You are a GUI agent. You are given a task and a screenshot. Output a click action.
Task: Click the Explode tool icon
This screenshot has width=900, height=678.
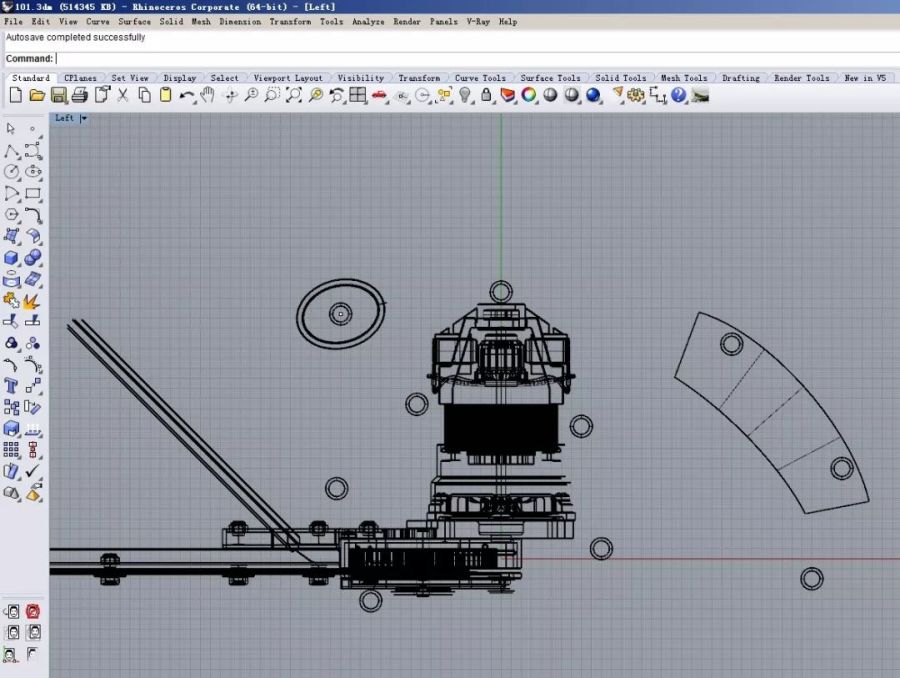click(x=32, y=300)
